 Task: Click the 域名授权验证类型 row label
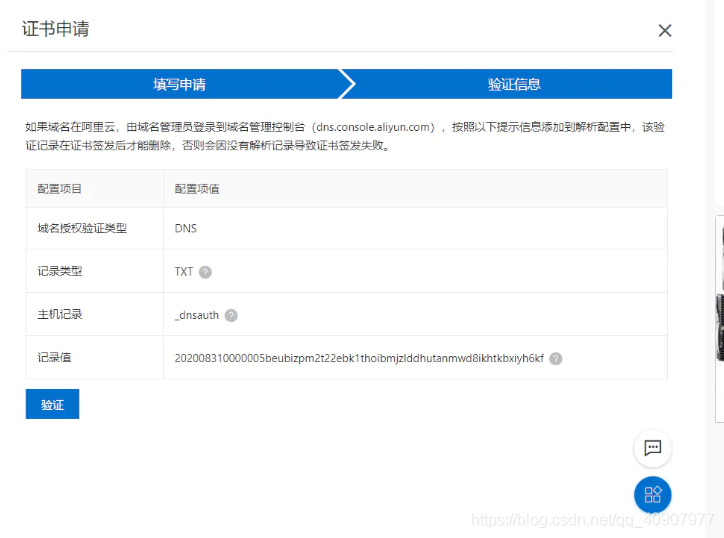pyautogui.click(x=82, y=228)
